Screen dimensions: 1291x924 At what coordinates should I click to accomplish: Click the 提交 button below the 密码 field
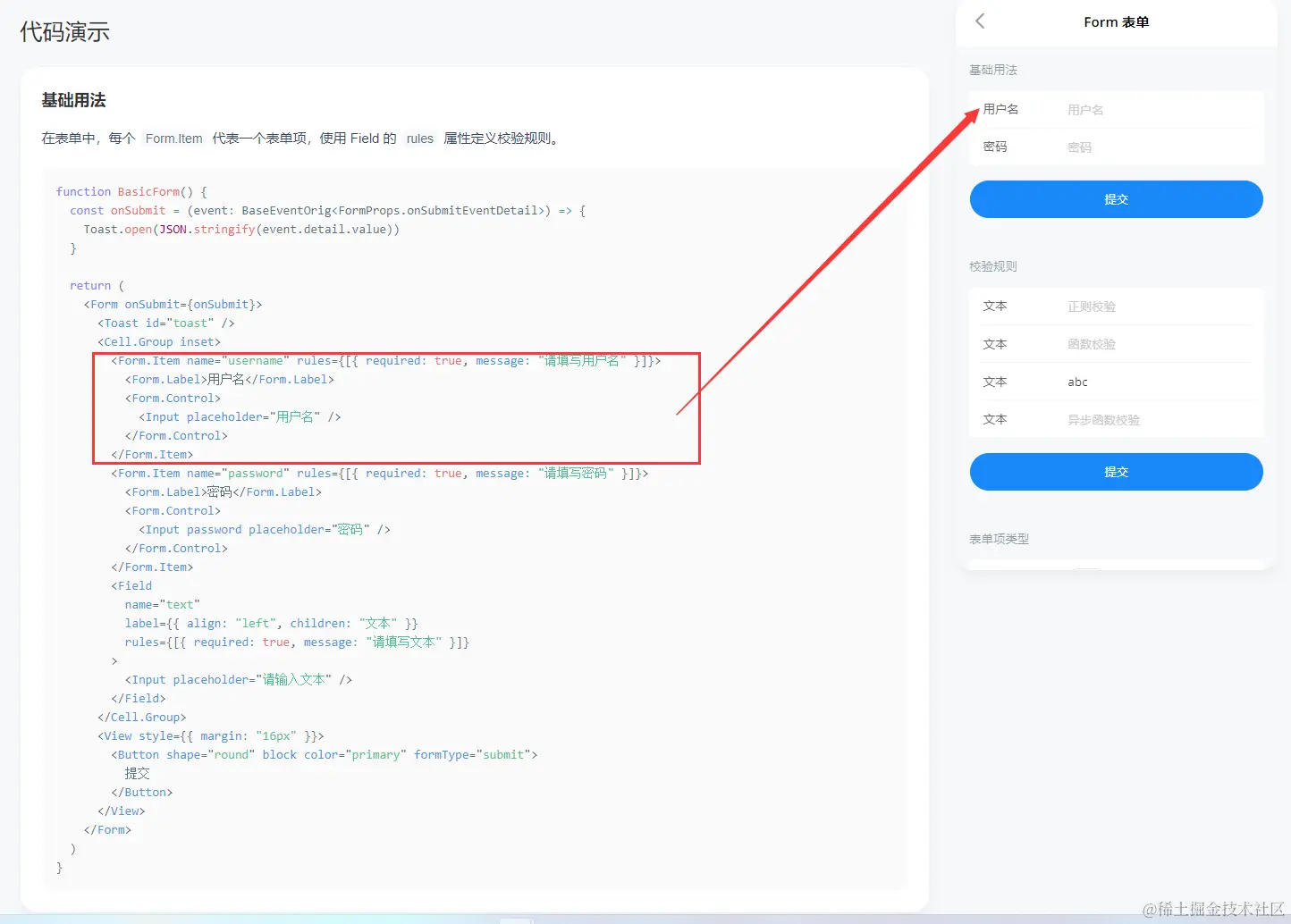[1116, 199]
